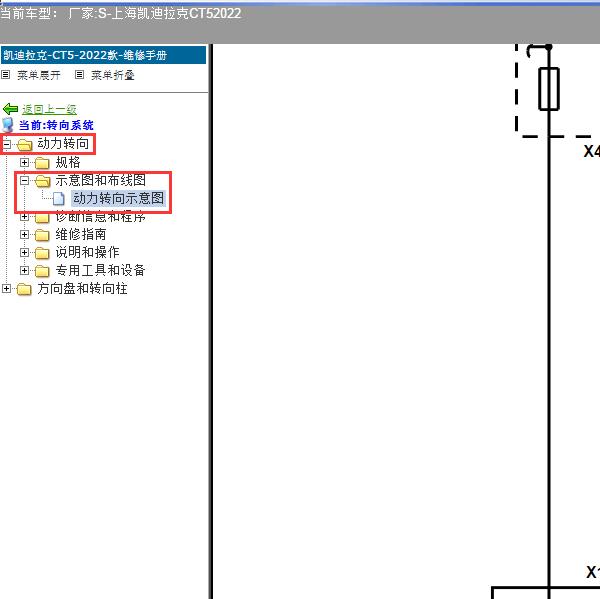The image size is (600, 599).
Task: Collapse the 示意图和布线图 node
Action: [x=24, y=180]
